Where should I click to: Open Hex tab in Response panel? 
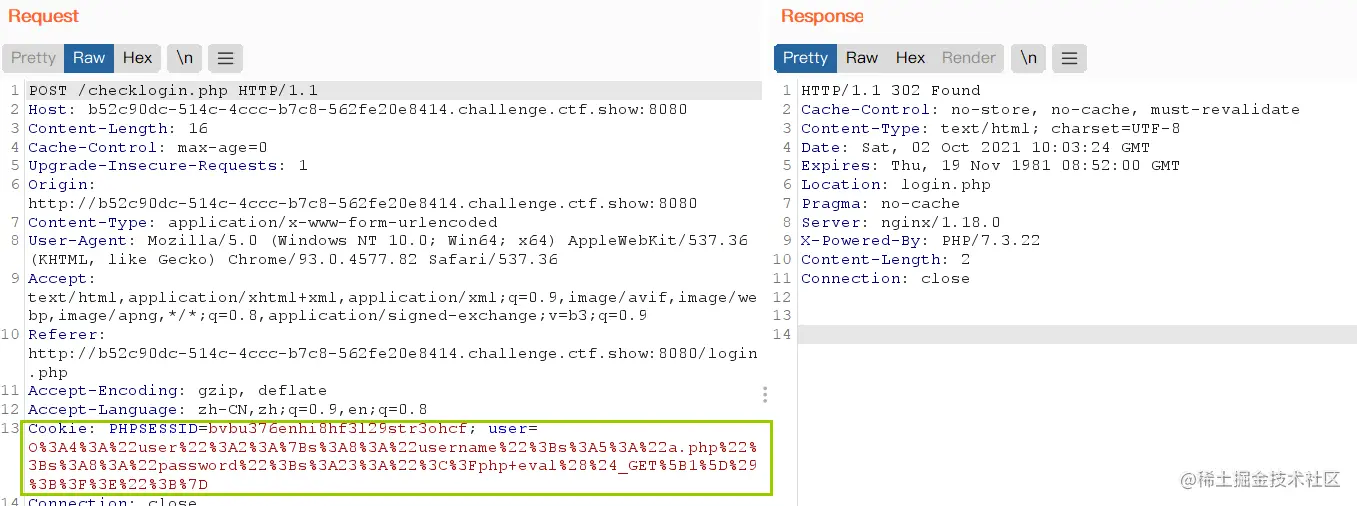[910, 58]
